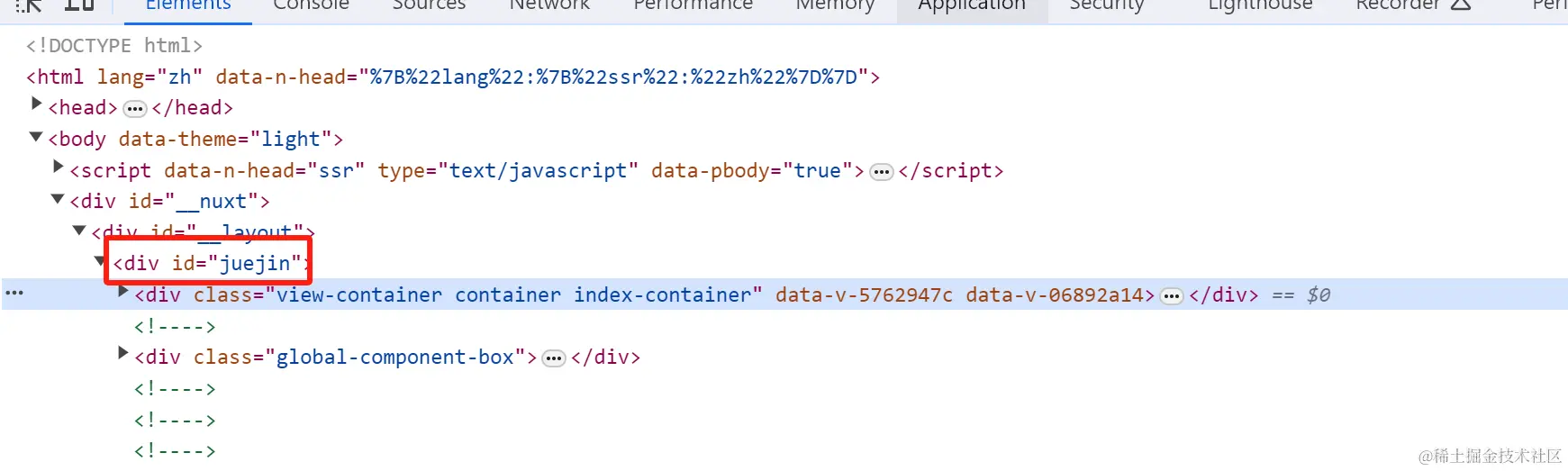Expand the view-container div arrow
Screen dimensions: 1568x471
(123, 291)
